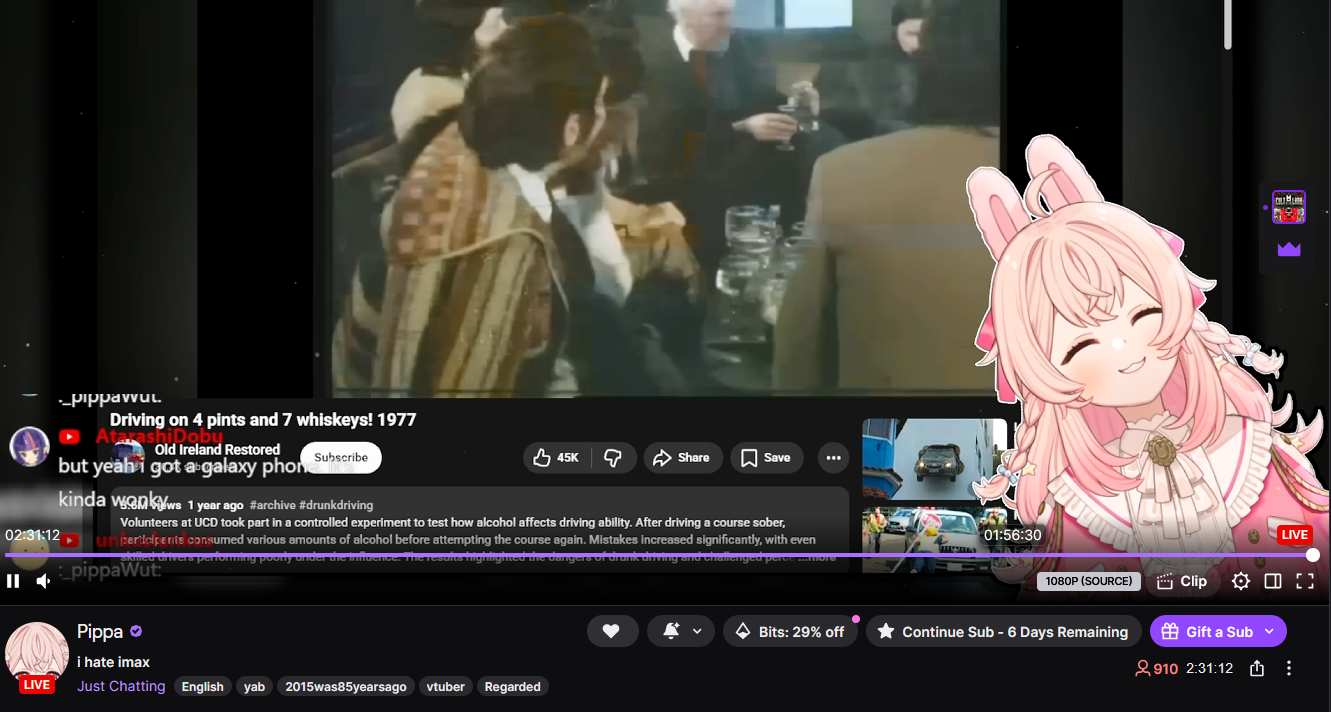Click the Gift a Sub button
Screen dimensions: 1331x712
point(1218,631)
